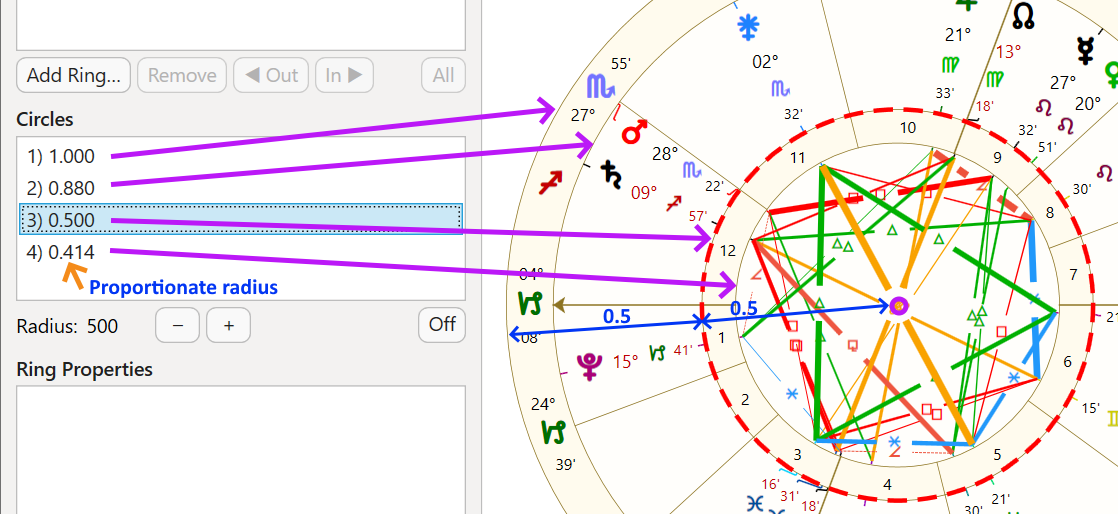
Task: Click the Add Ring... button
Action: (x=73, y=76)
